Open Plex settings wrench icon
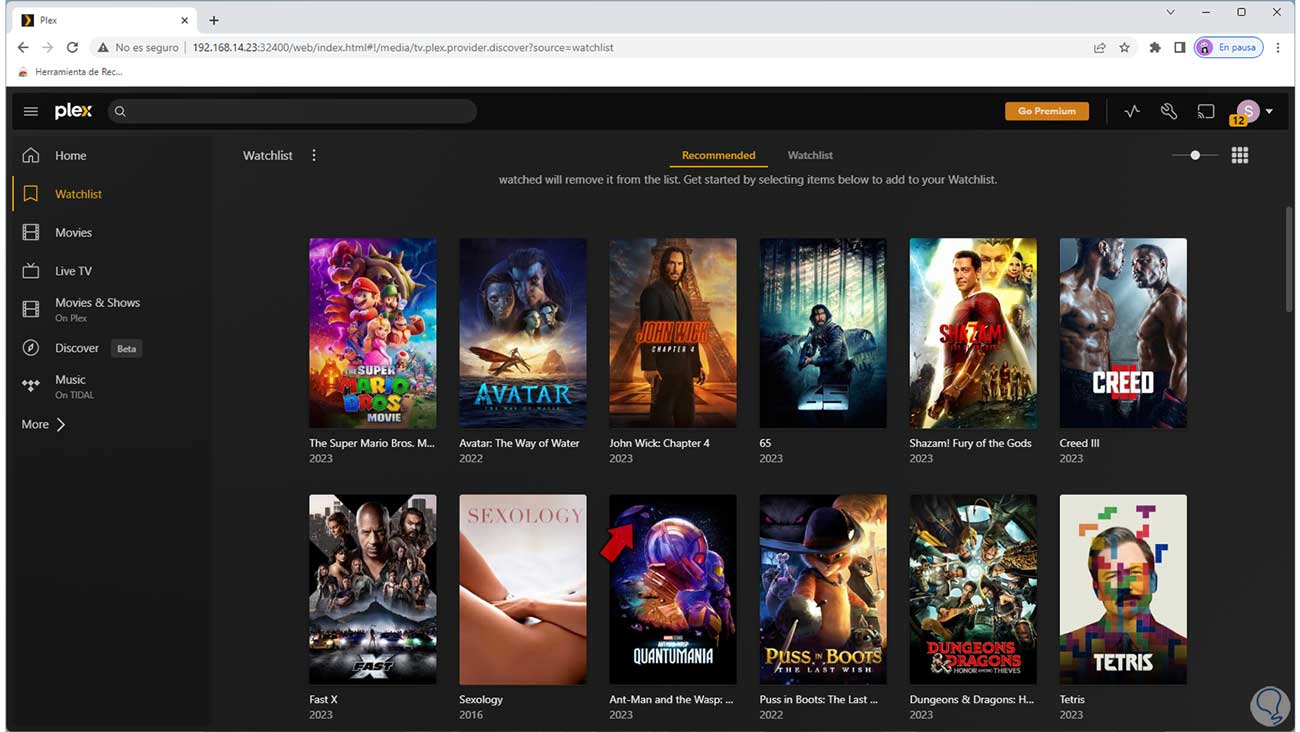This screenshot has width=1300, height=732. [x=1169, y=111]
